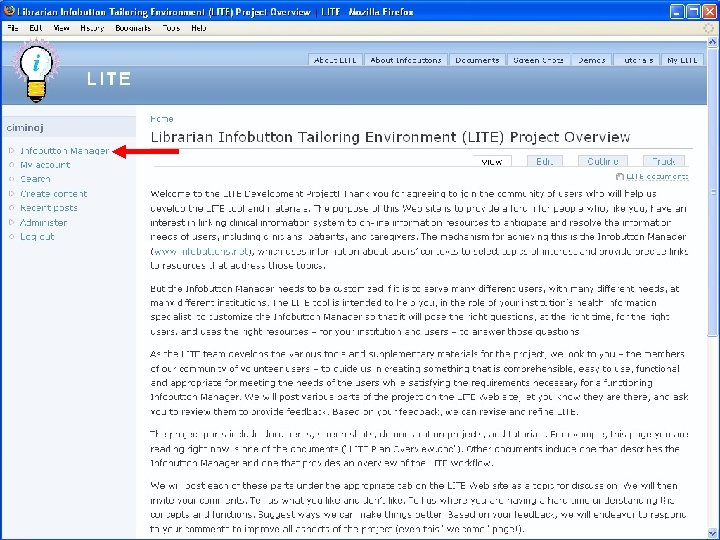Open the Tutorials tab
The width and height of the screenshot is (720, 540).
(x=637, y=60)
